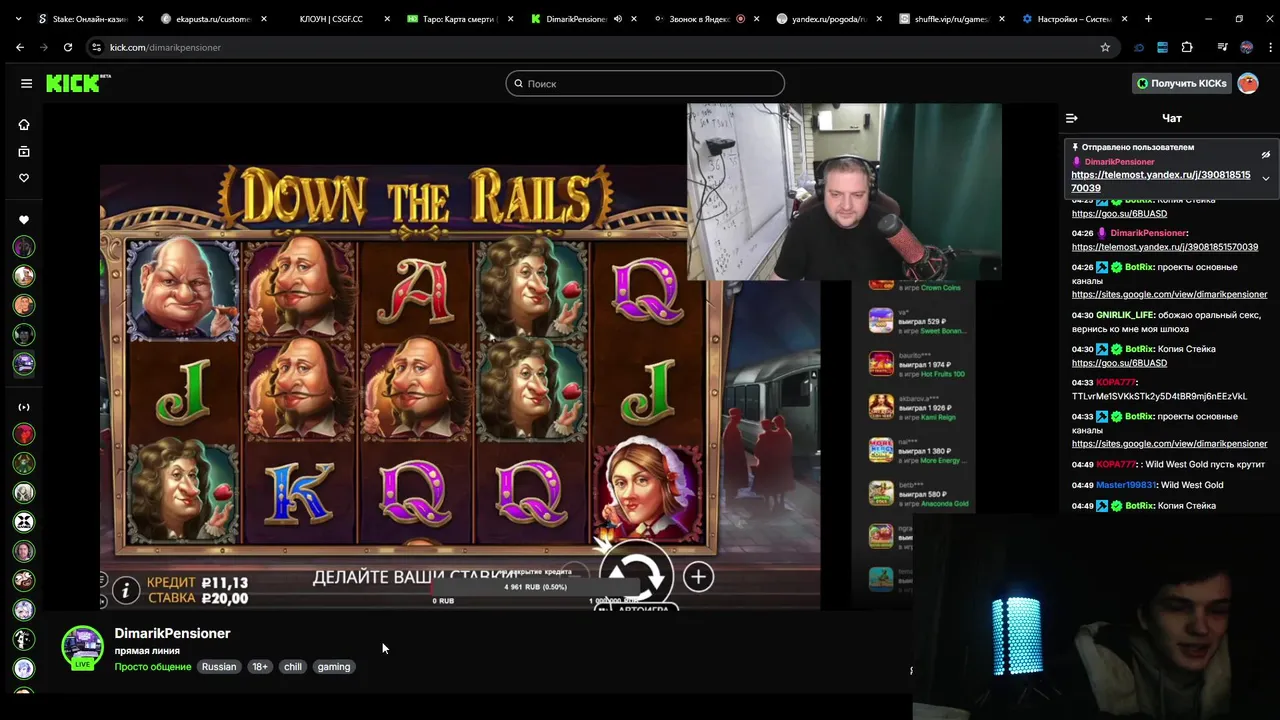Collapse the chat panel with arrow icon
Screen dimensions: 1280x720
(x=1071, y=118)
